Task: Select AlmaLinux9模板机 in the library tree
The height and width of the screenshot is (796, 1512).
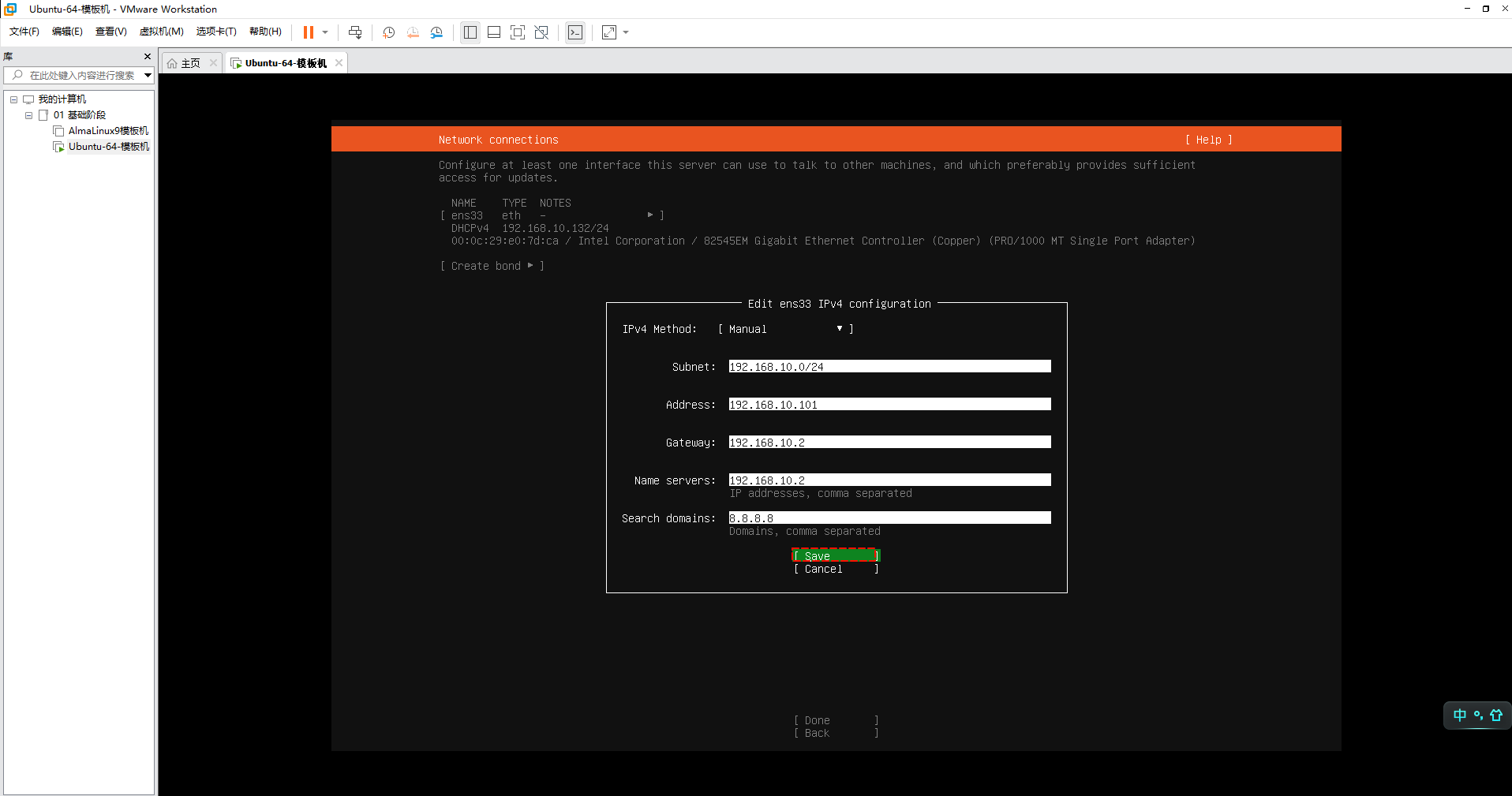Action: click(107, 131)
